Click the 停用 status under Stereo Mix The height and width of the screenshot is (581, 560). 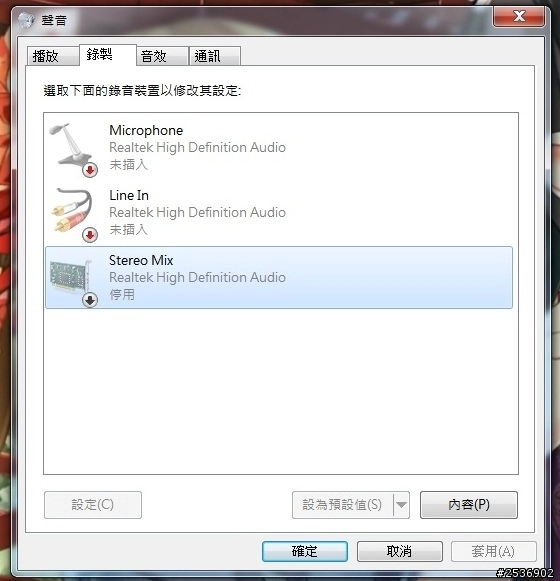tap(122, 295)
